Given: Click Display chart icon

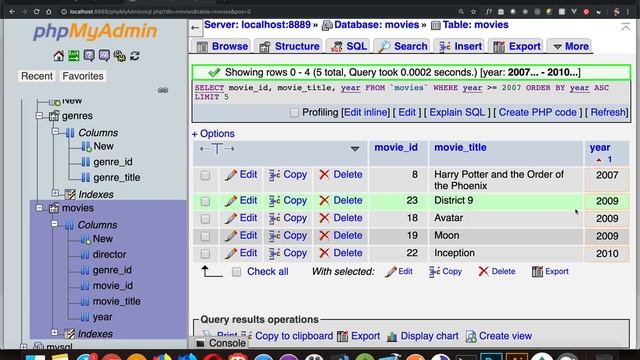Looking at the screenshot, I should coord(392,336).
